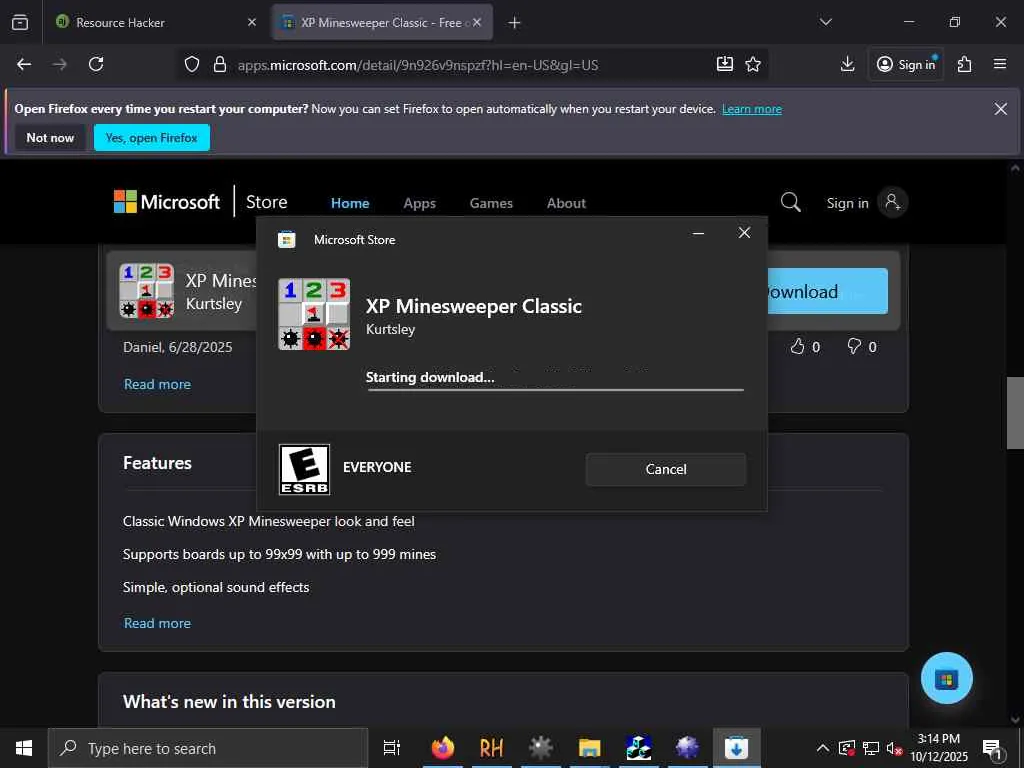Open the Firefox downloads panel

847,64
